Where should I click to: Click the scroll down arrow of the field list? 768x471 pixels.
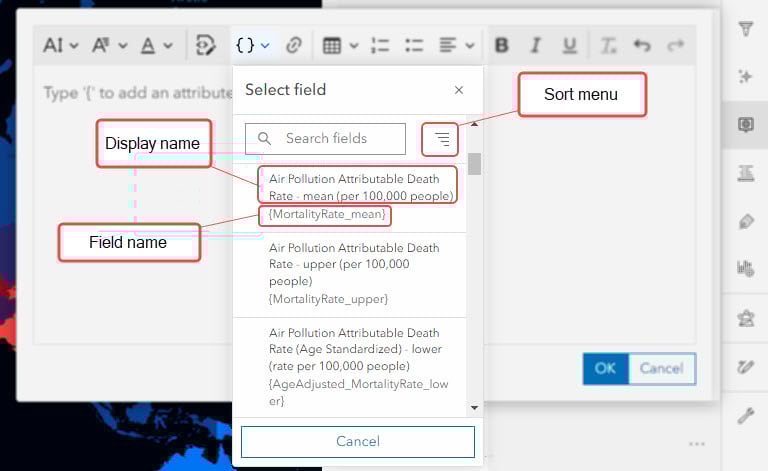coord(474,407)
